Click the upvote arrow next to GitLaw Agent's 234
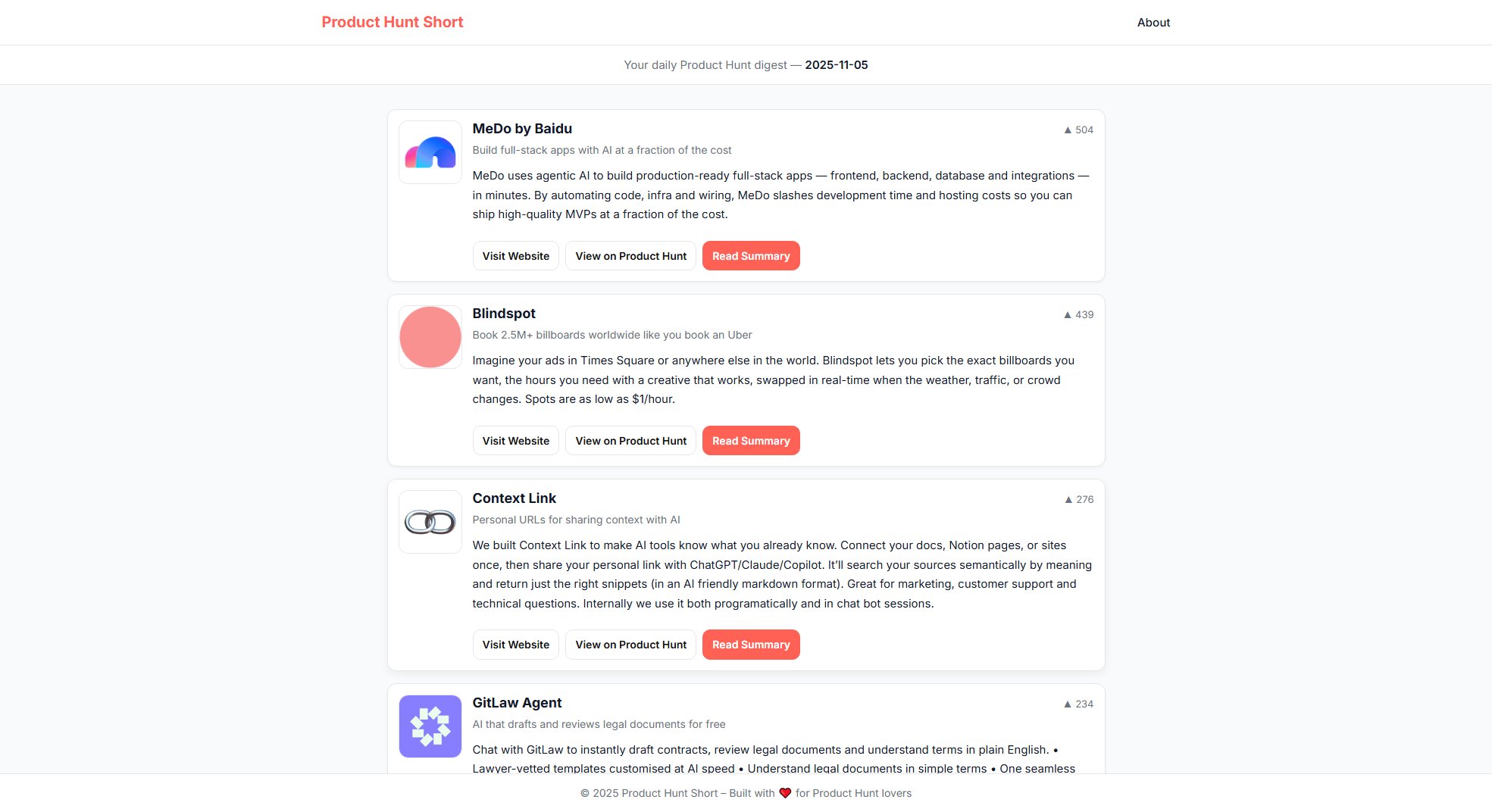The image size is (1492, 812). [x=1068, y=704]
